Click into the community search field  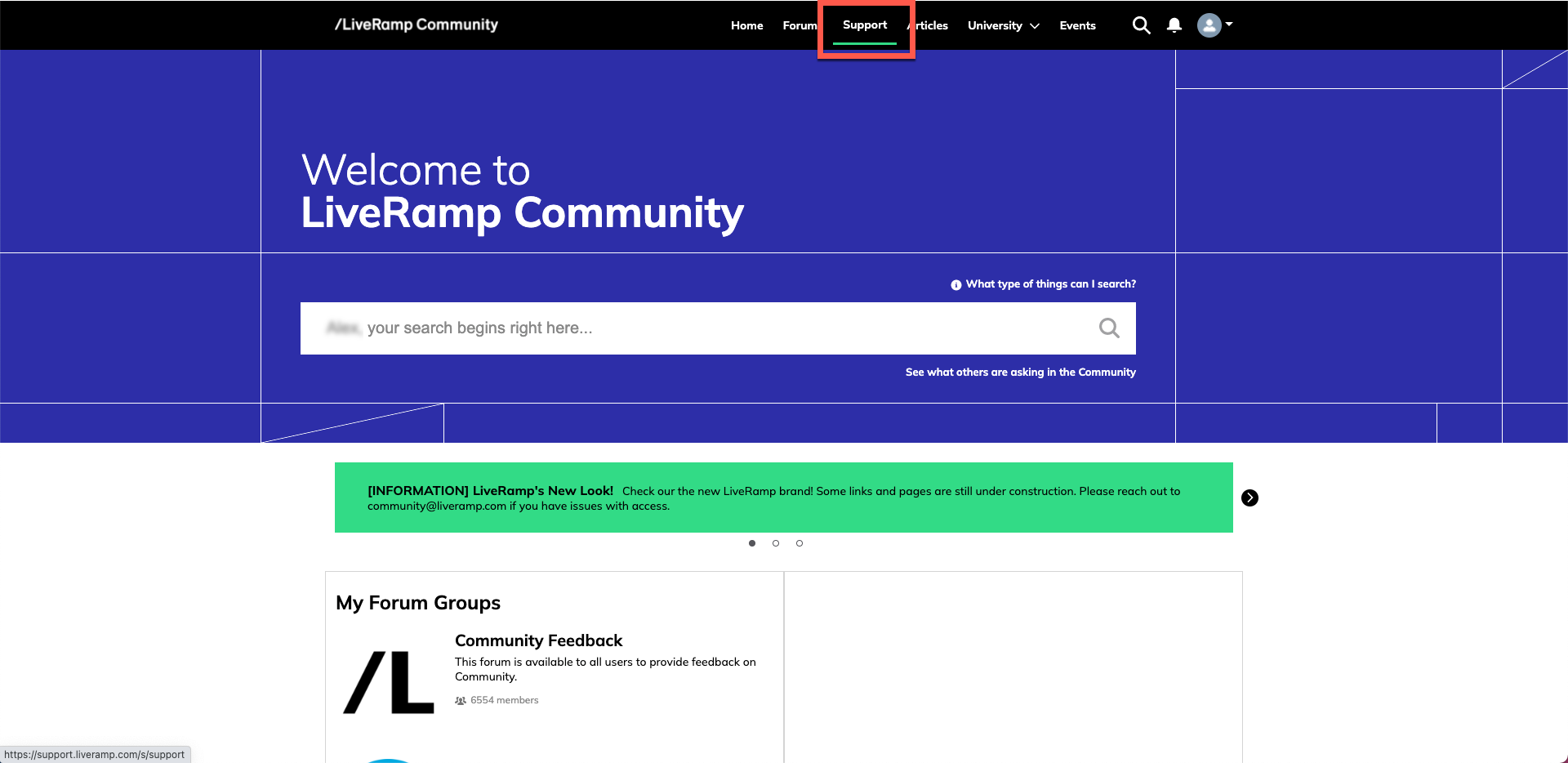coord(718,328)
